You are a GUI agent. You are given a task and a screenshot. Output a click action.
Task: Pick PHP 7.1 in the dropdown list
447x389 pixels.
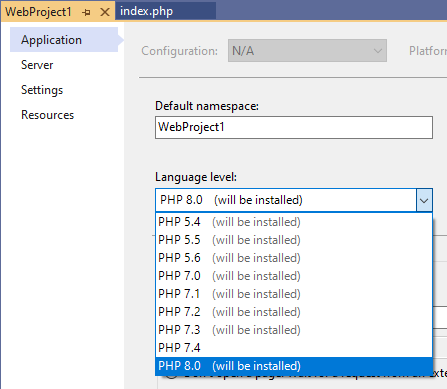[x=294, y=294]
